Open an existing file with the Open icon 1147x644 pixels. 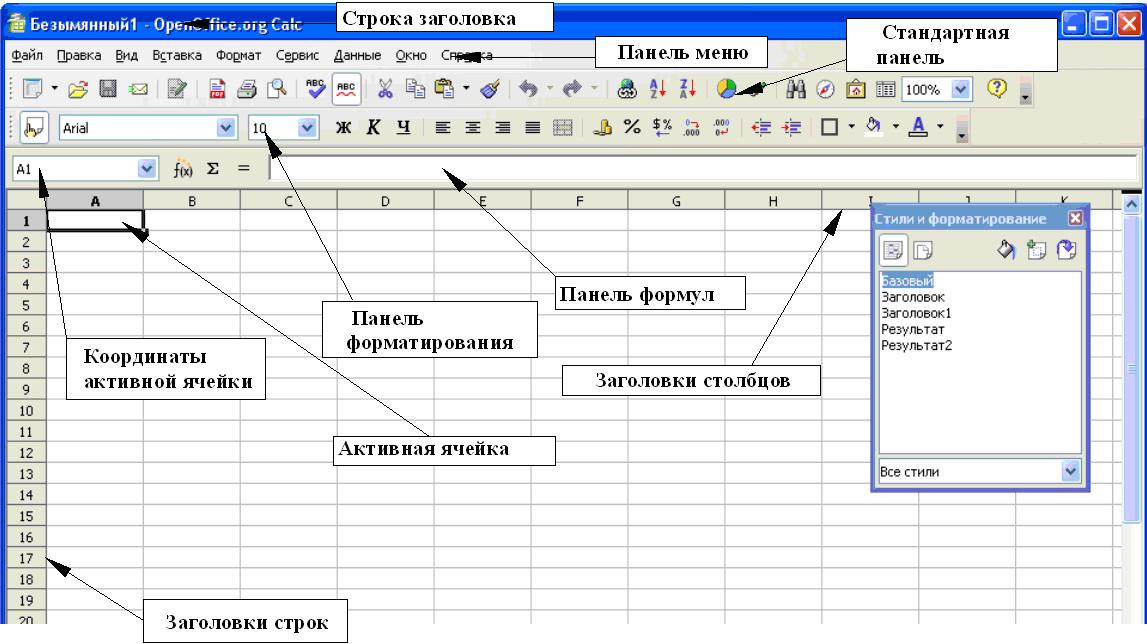click(x=78, y=89)
